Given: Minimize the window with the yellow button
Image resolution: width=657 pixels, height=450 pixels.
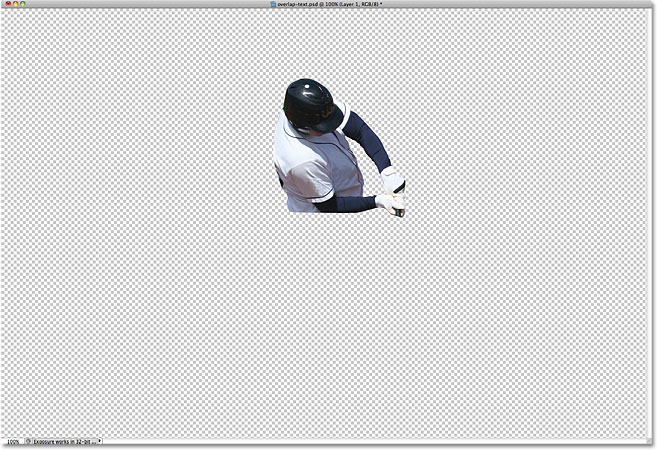Looking at the screenshot, I should (x=16, y=4).
